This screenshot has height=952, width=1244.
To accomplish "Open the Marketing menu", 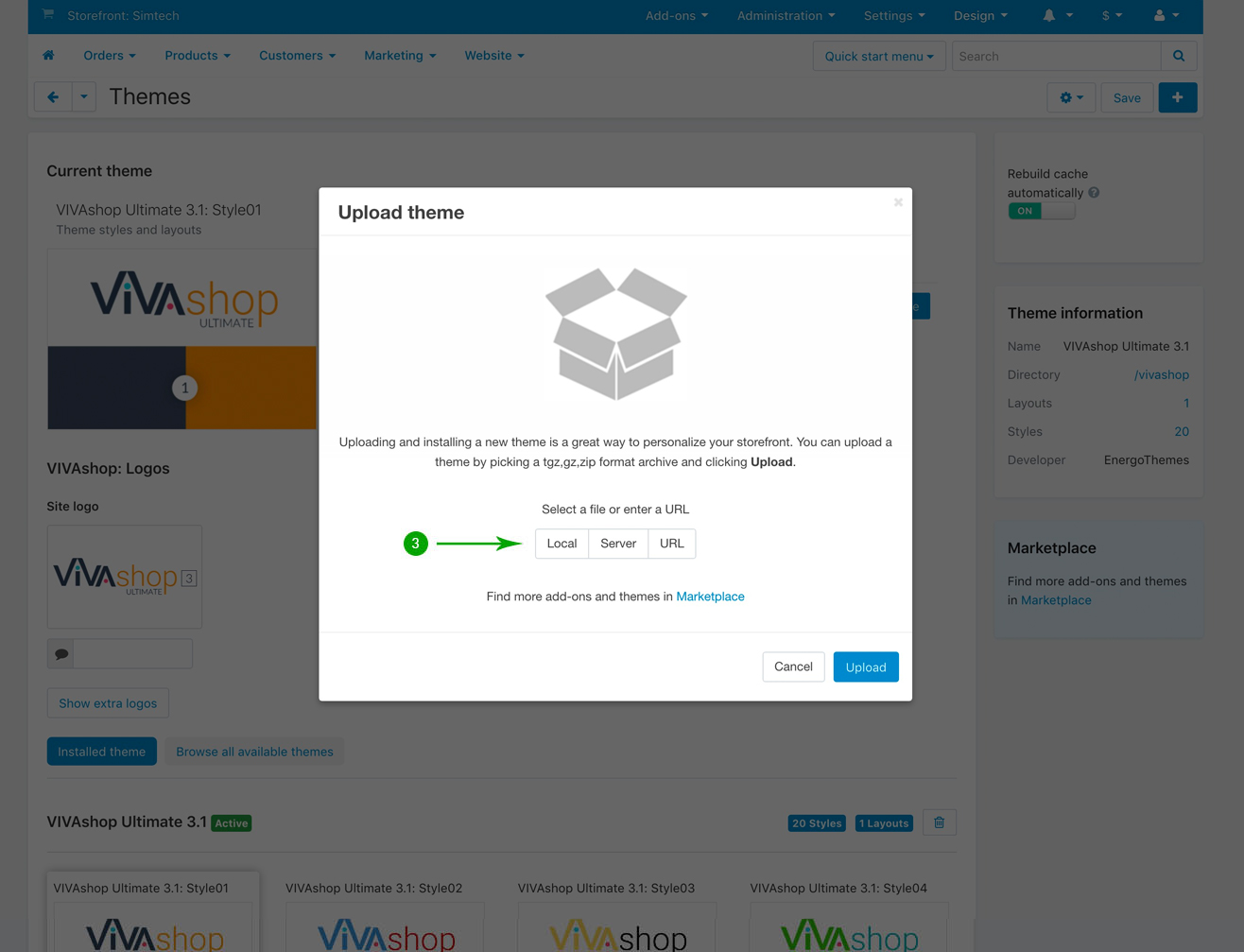I will (x=400, y=56).
